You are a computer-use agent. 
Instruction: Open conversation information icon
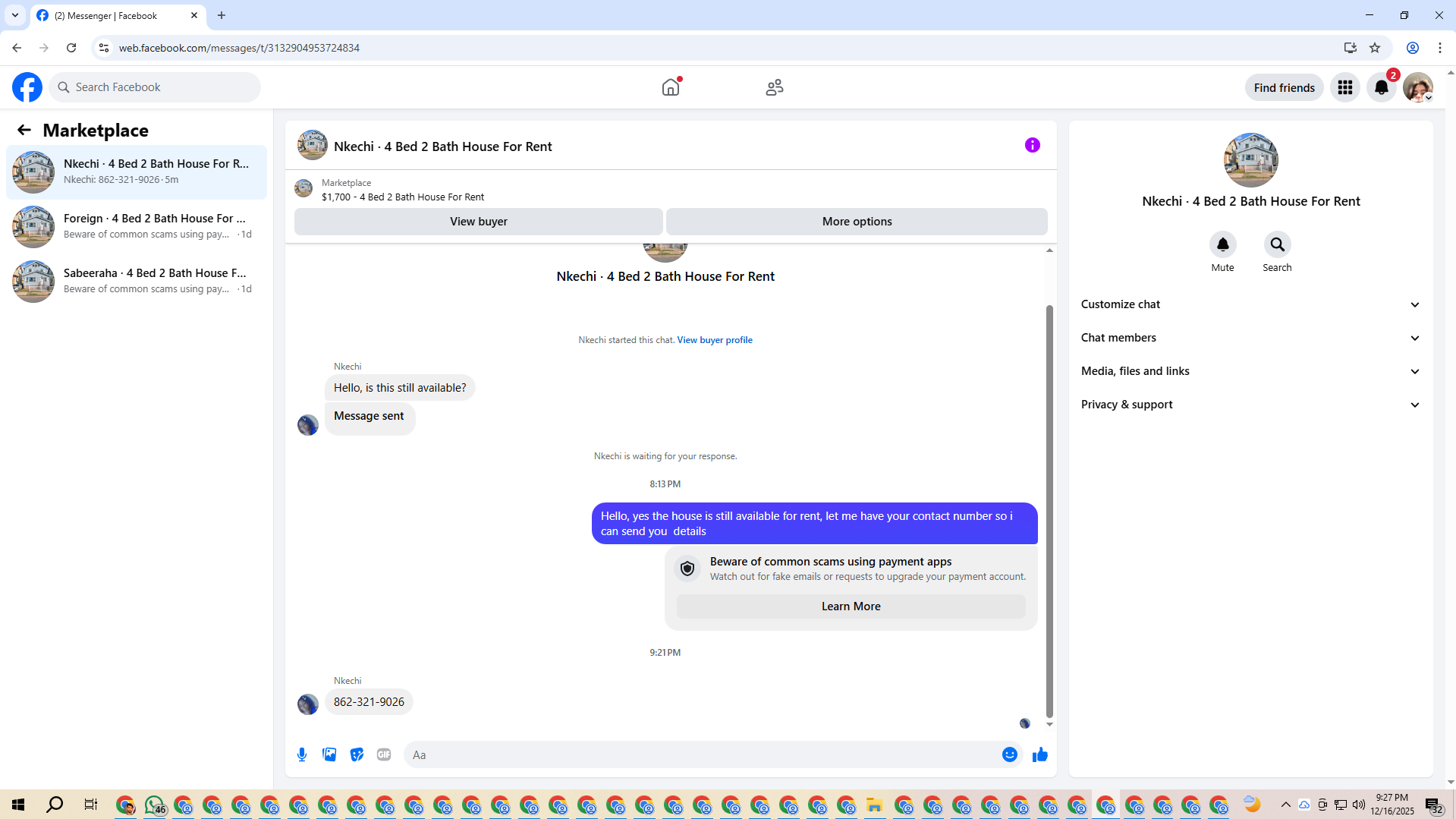pyautogui.click(x=1033, y=145)
